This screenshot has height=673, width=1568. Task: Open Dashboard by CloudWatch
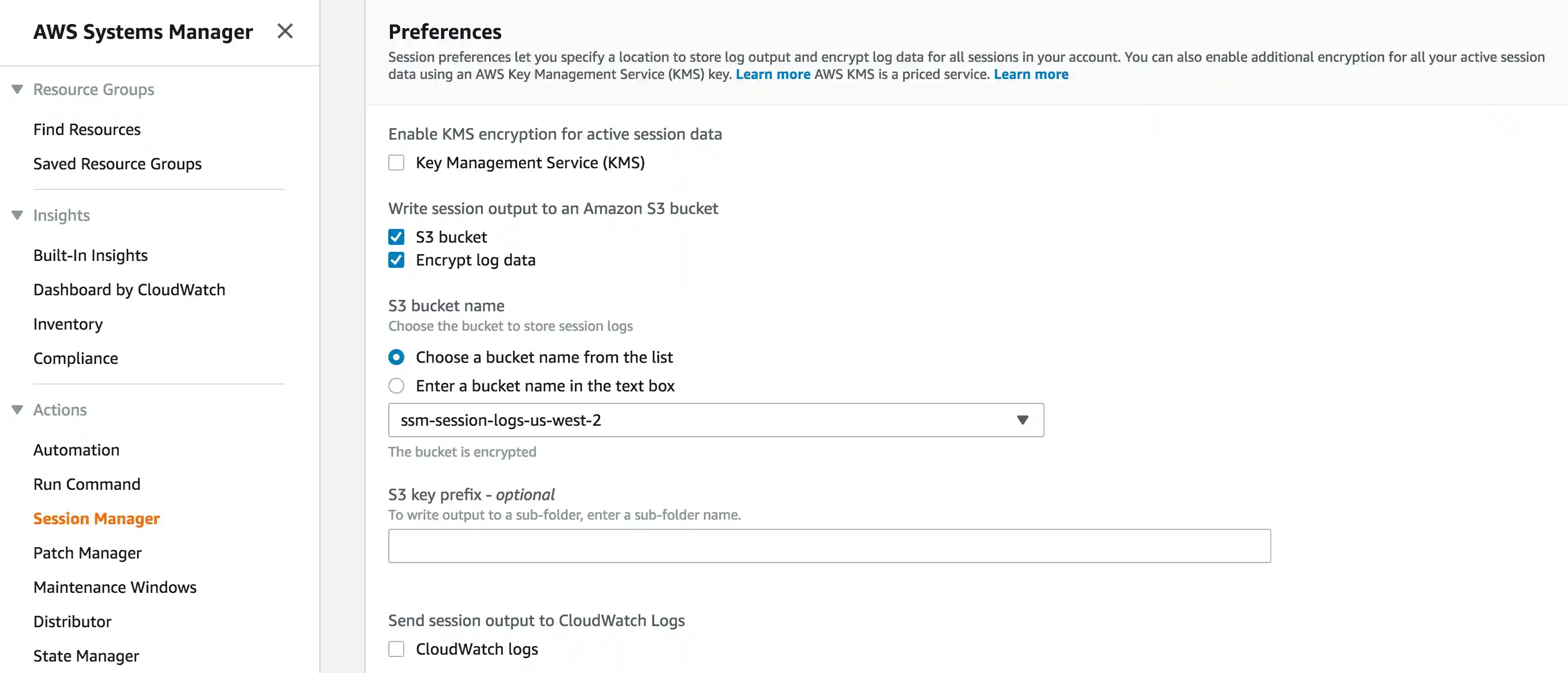pyautogui.click(x=129, y=290)
